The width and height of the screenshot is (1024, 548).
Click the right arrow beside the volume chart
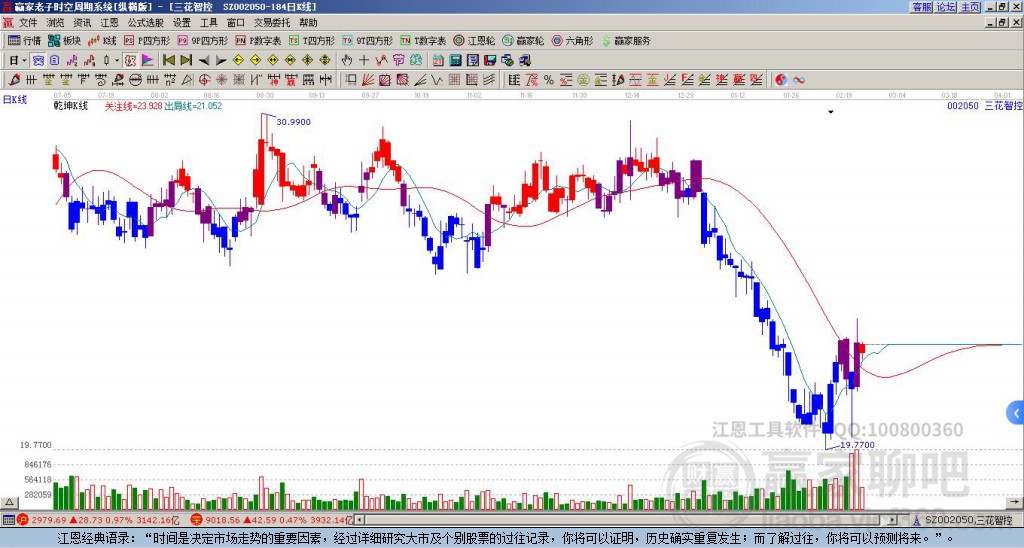pos(1015,503)
